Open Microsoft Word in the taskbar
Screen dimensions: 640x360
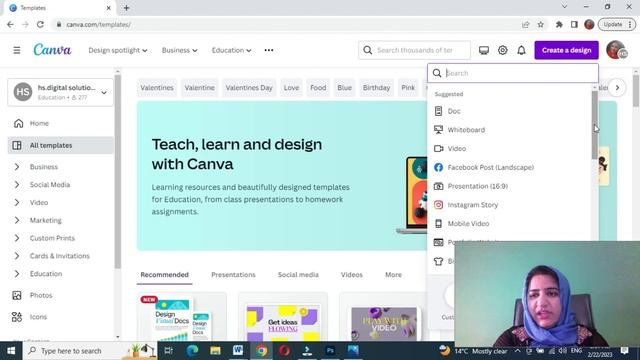[238, 350]
